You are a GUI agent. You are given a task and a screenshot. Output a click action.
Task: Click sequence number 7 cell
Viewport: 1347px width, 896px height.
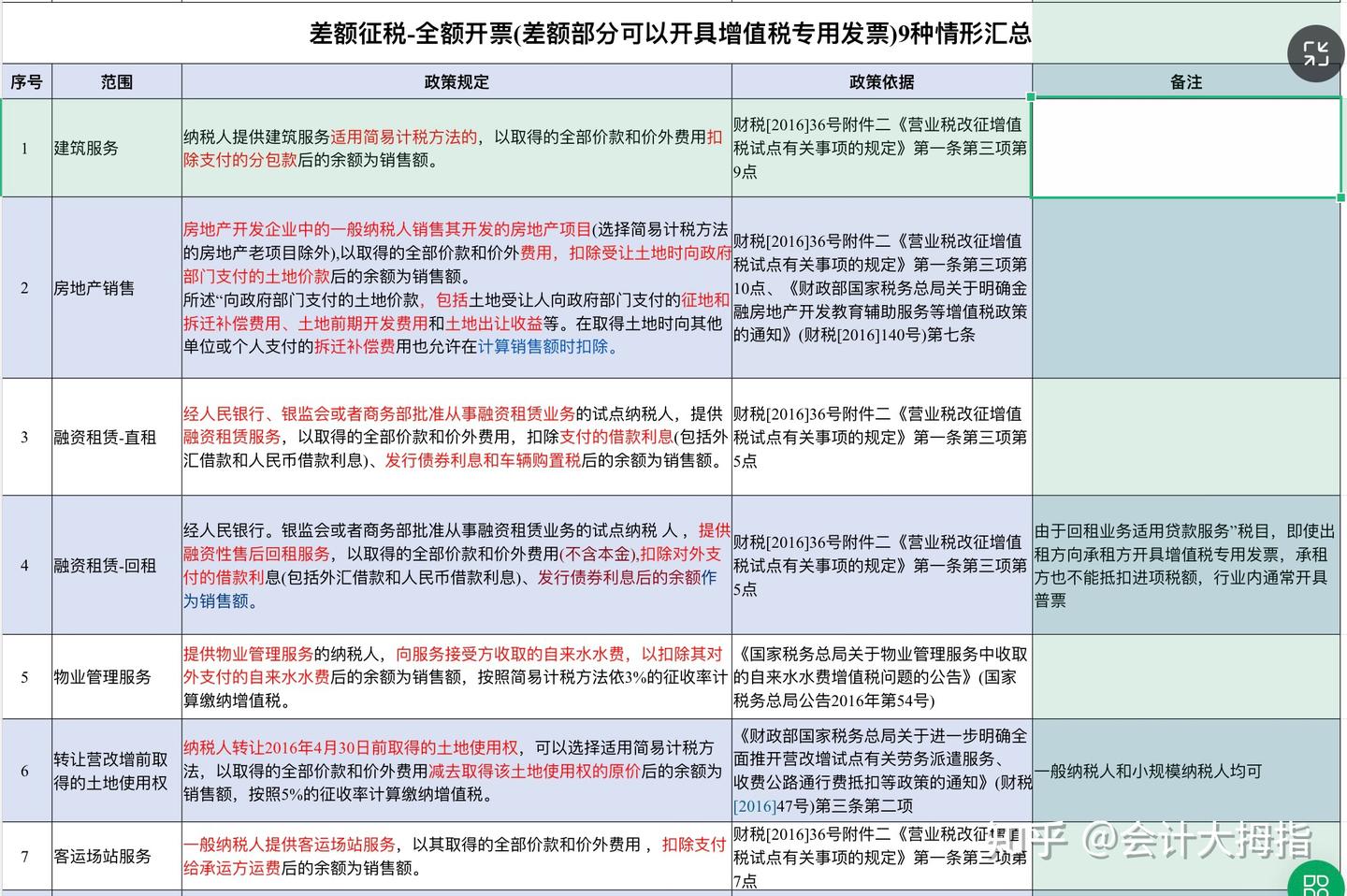pyautogui.click(x=26, y=856)
